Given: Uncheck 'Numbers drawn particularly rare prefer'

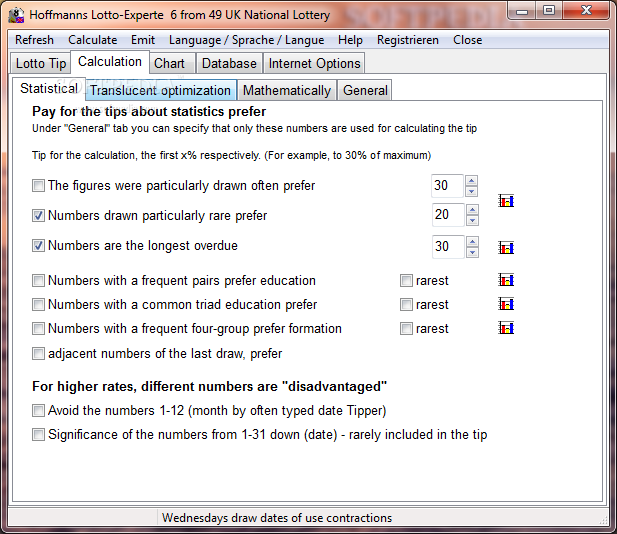Looking at the screenshot, I should coord(38,216).
